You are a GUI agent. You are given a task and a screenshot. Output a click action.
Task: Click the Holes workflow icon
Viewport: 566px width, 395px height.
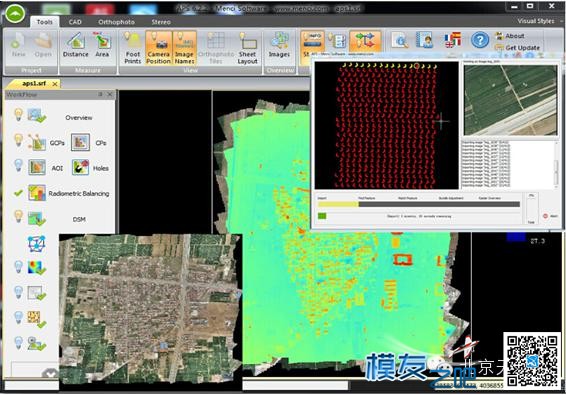(x=80, y=168)
